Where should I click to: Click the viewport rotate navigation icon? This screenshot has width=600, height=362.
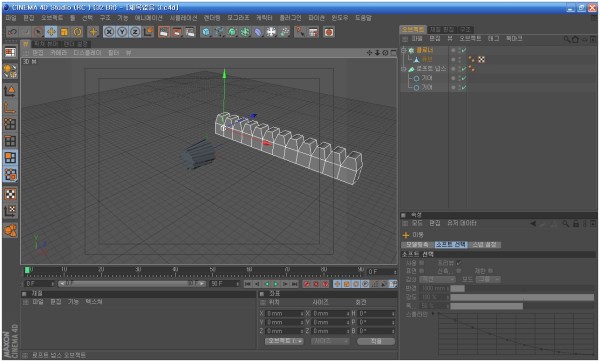[x=385, y=53]
